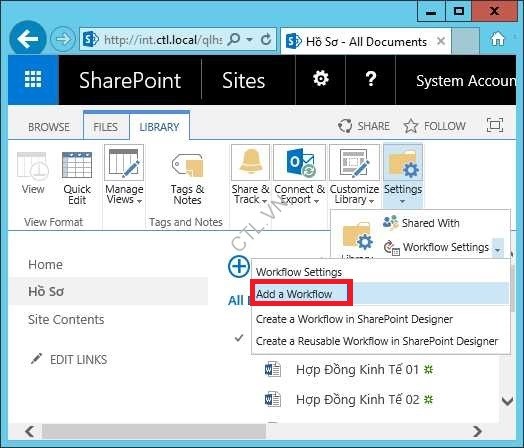Click the horizontal scrollbar left arrow
The width and height of the screenshot is (524, 448).
[x=30, y=431]
